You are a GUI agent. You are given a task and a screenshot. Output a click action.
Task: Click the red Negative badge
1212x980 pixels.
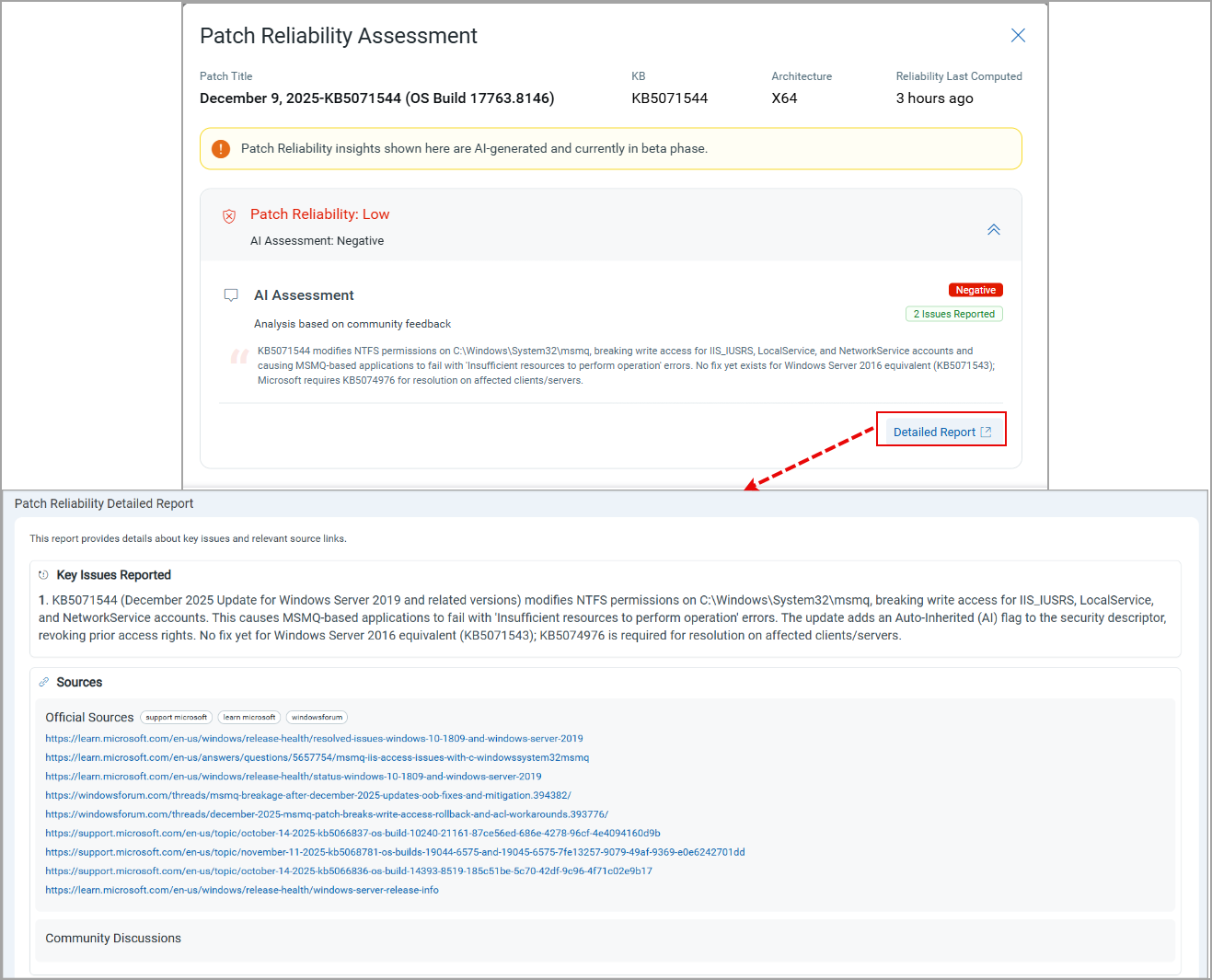pos(975,290)
